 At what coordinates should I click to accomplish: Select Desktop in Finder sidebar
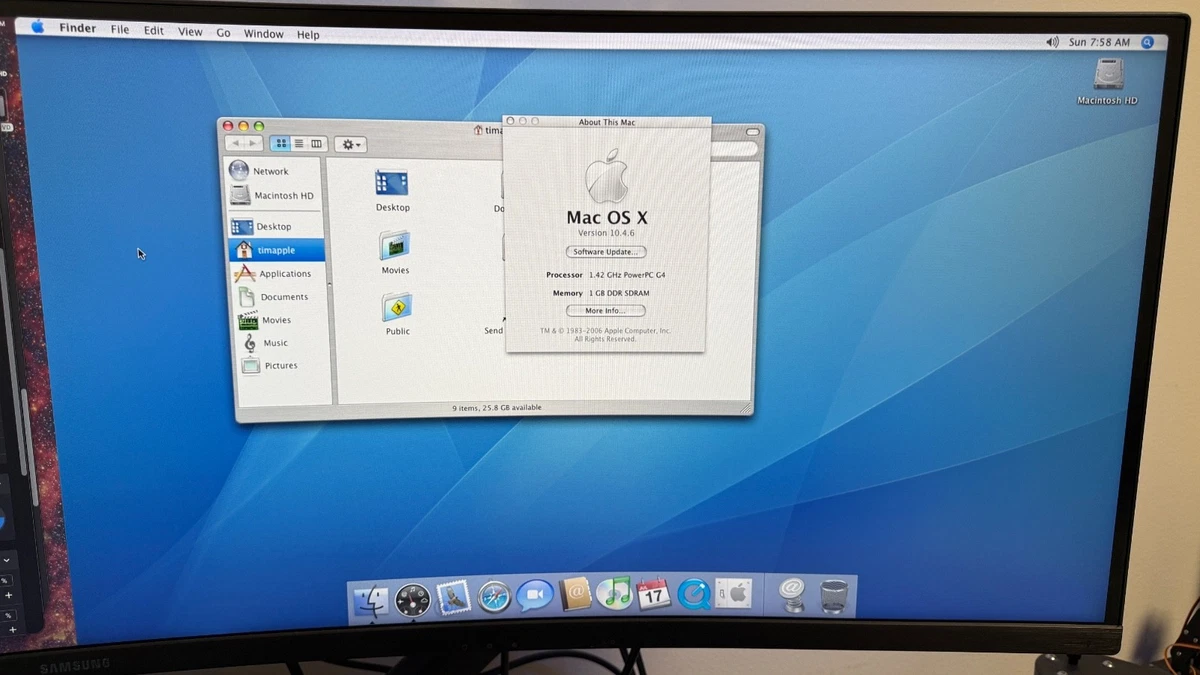point(275,226)
